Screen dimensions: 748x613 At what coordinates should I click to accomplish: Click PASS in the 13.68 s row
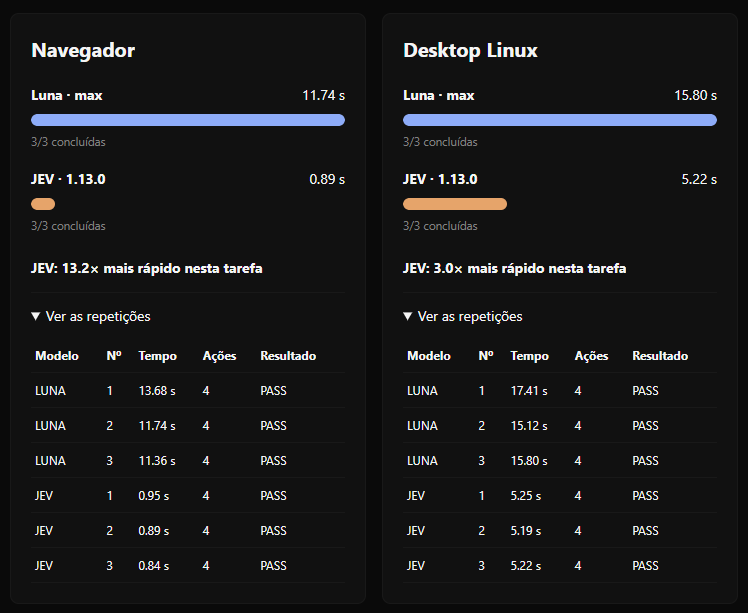[x=273, y=391]
